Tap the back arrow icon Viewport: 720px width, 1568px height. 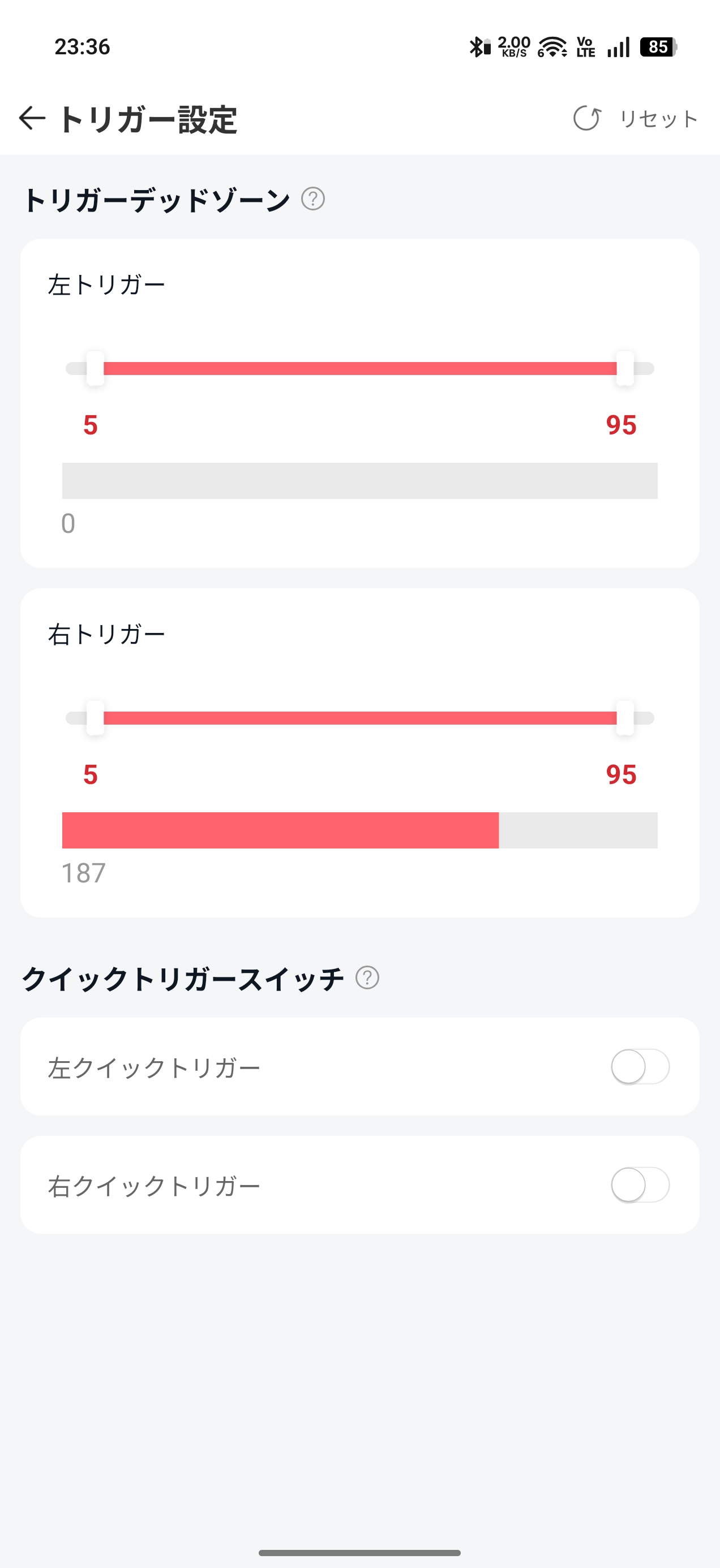(32, 118)
